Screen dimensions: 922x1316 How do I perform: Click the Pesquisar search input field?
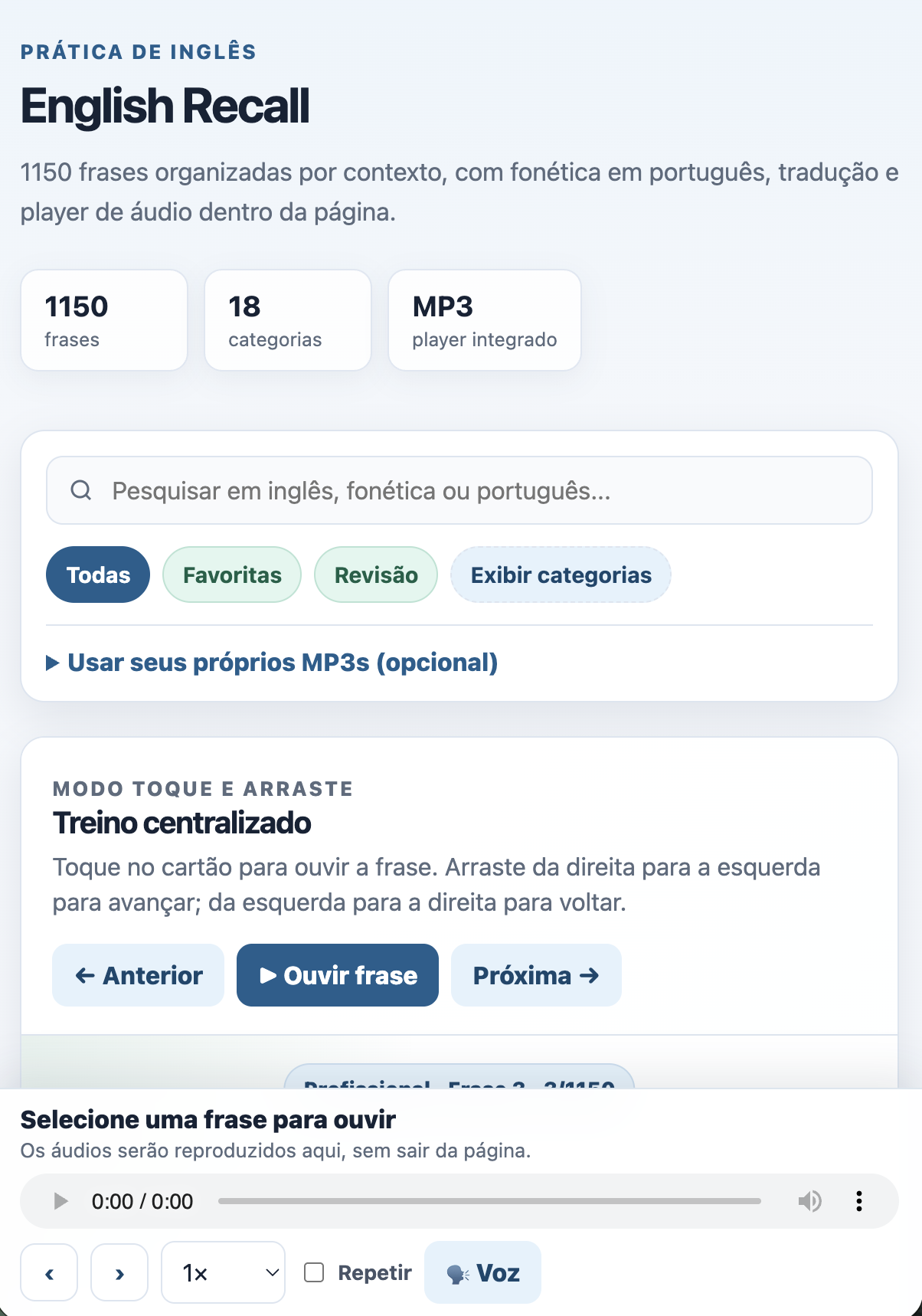click(459, 490)
